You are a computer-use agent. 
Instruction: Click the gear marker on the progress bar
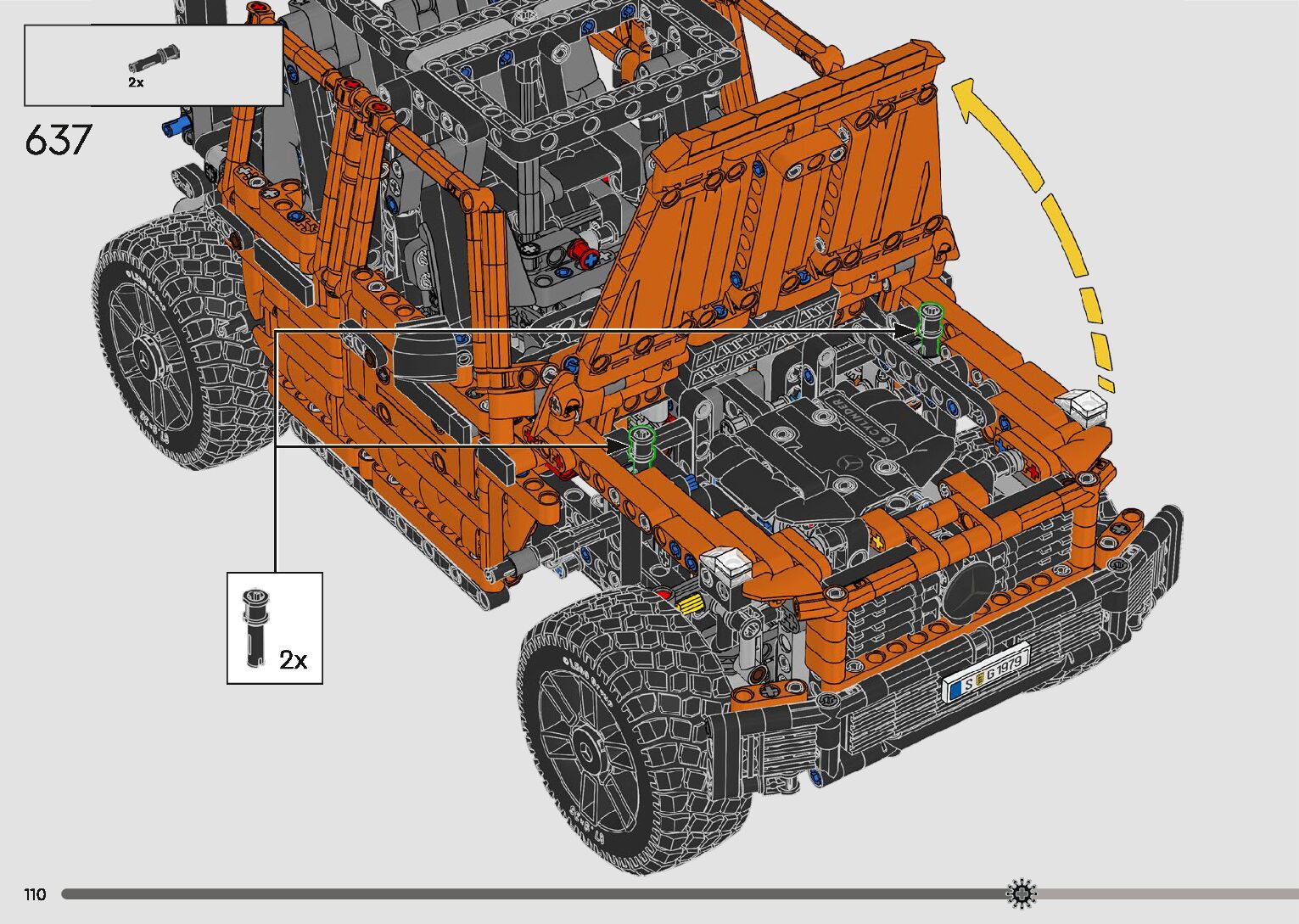click(1022, 893)
